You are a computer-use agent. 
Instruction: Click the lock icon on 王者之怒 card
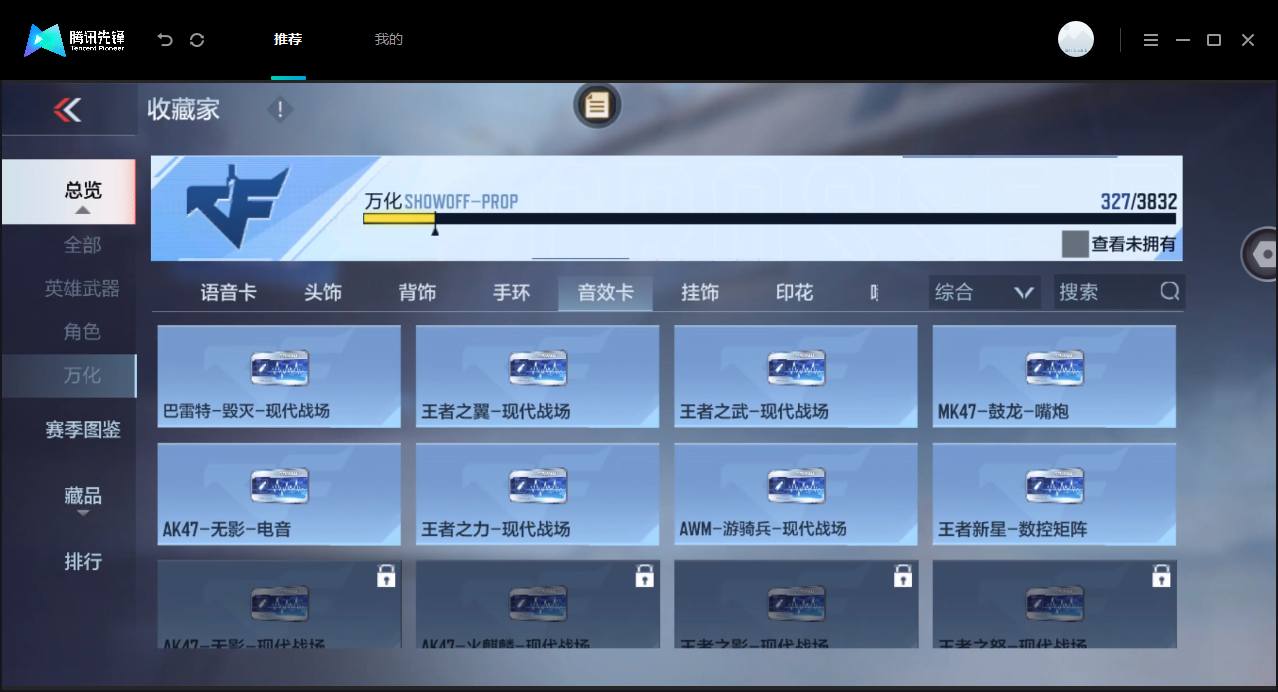pos(1161,576)
